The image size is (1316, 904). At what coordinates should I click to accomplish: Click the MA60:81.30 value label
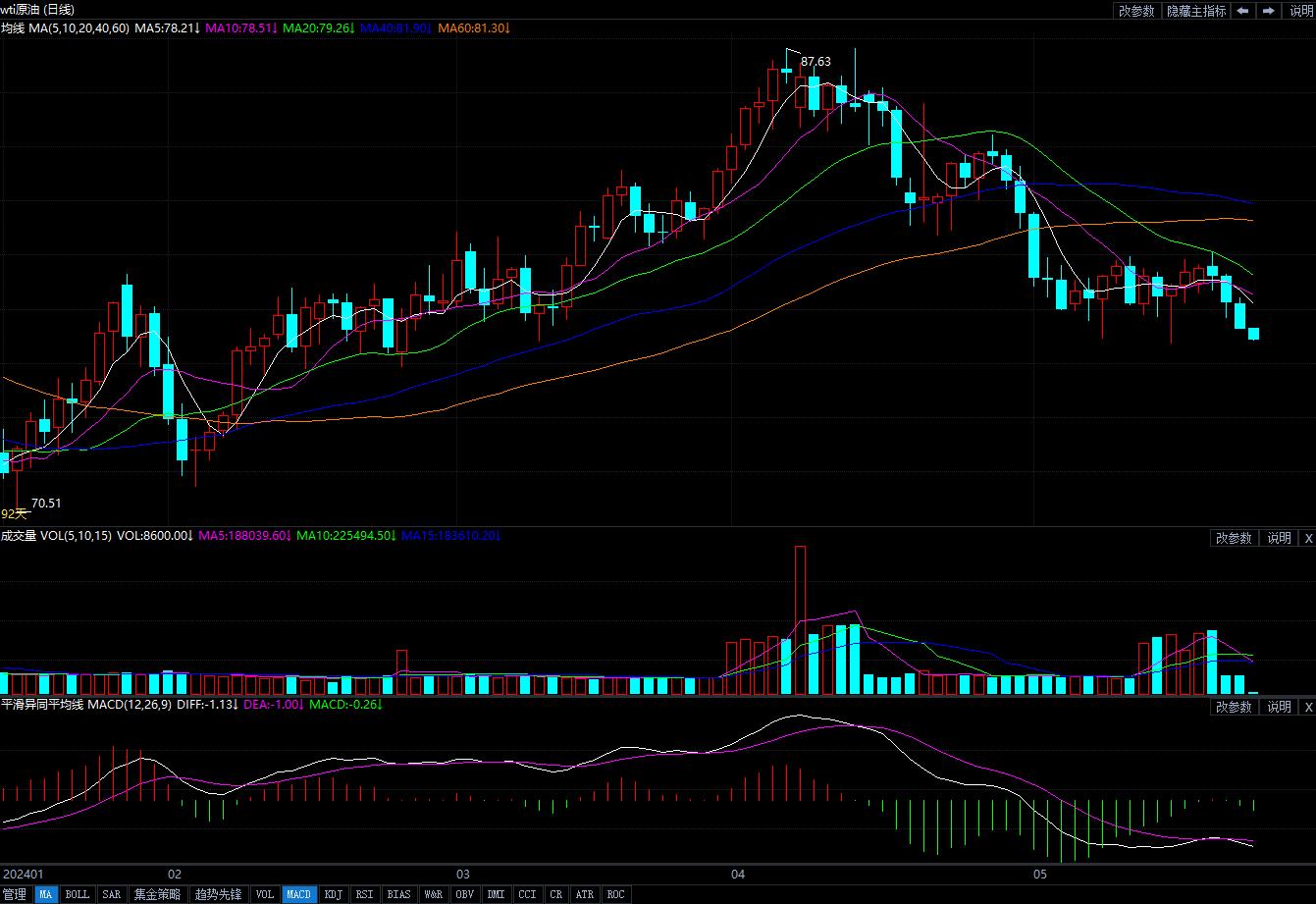474,28
